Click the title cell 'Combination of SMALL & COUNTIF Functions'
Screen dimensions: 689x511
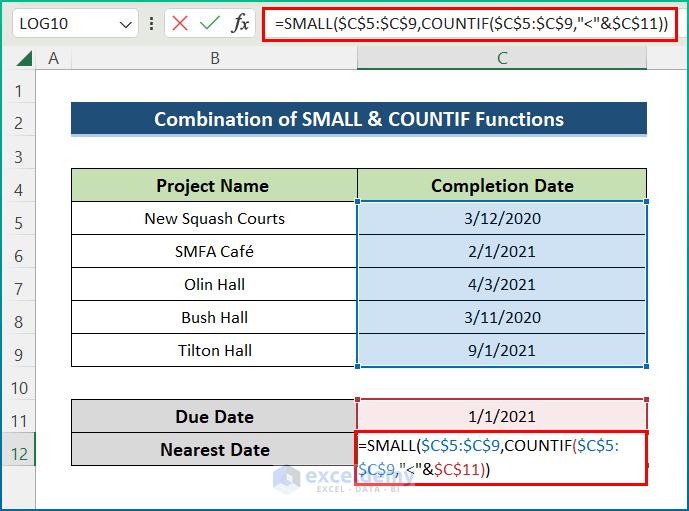coord(359,119)
